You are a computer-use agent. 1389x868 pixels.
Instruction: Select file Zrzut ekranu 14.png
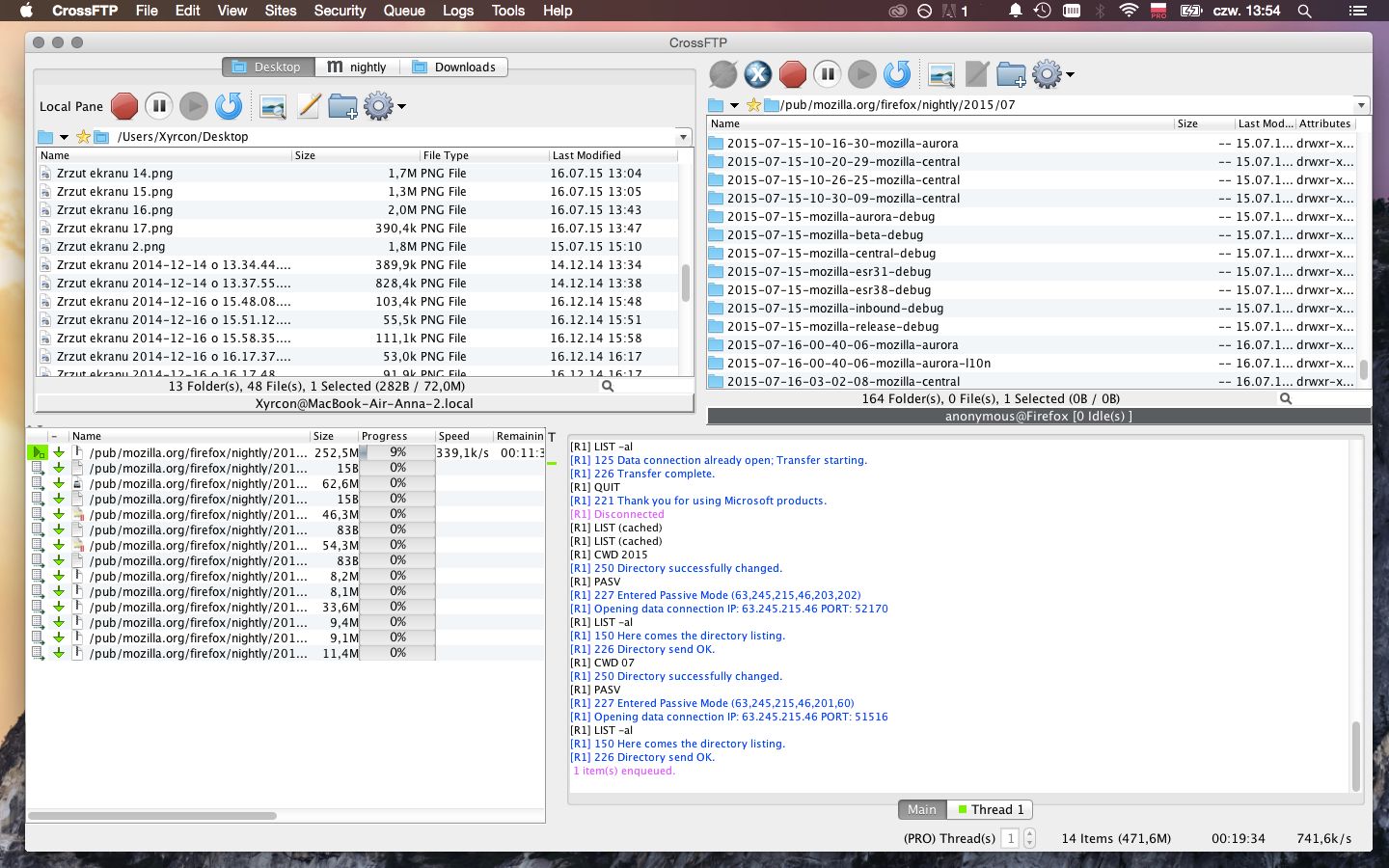(357, 174)
